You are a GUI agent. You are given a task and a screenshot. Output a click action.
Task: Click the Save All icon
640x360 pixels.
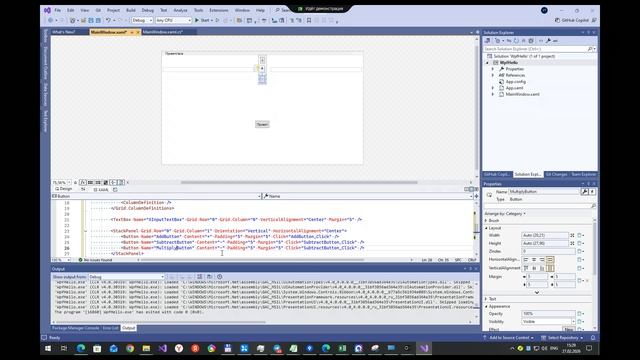(x=98, y=20)
